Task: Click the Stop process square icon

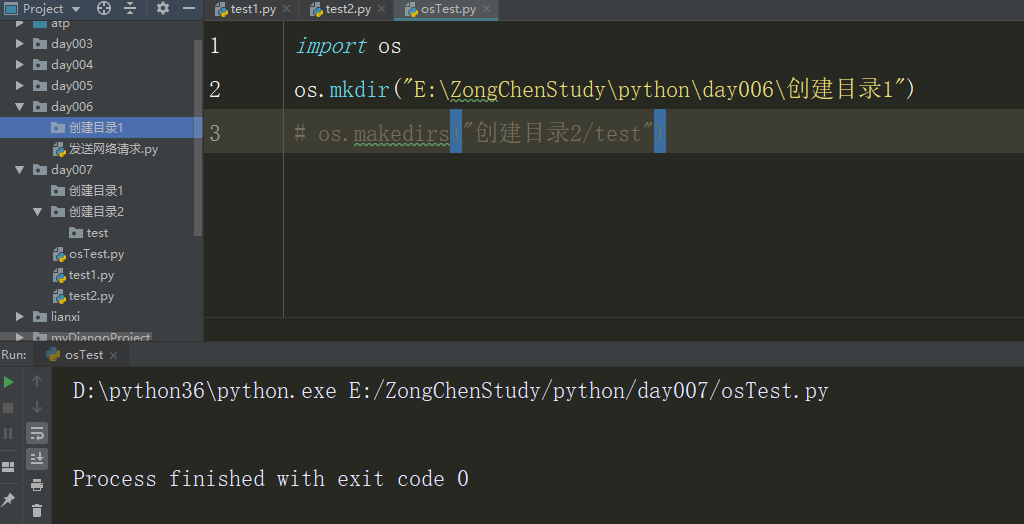Action: click(9, 407)
